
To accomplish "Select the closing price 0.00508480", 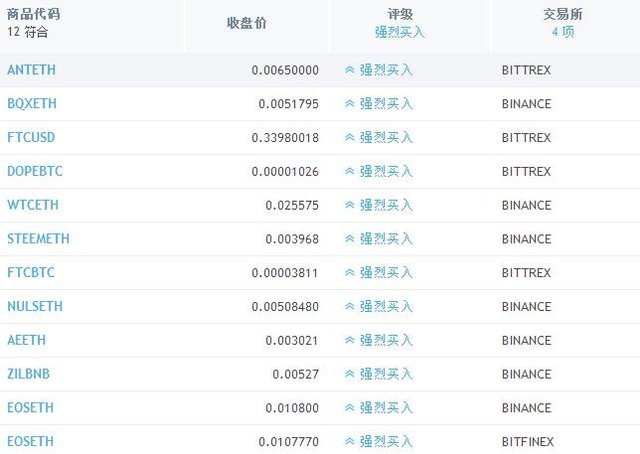I will (285, 307).
